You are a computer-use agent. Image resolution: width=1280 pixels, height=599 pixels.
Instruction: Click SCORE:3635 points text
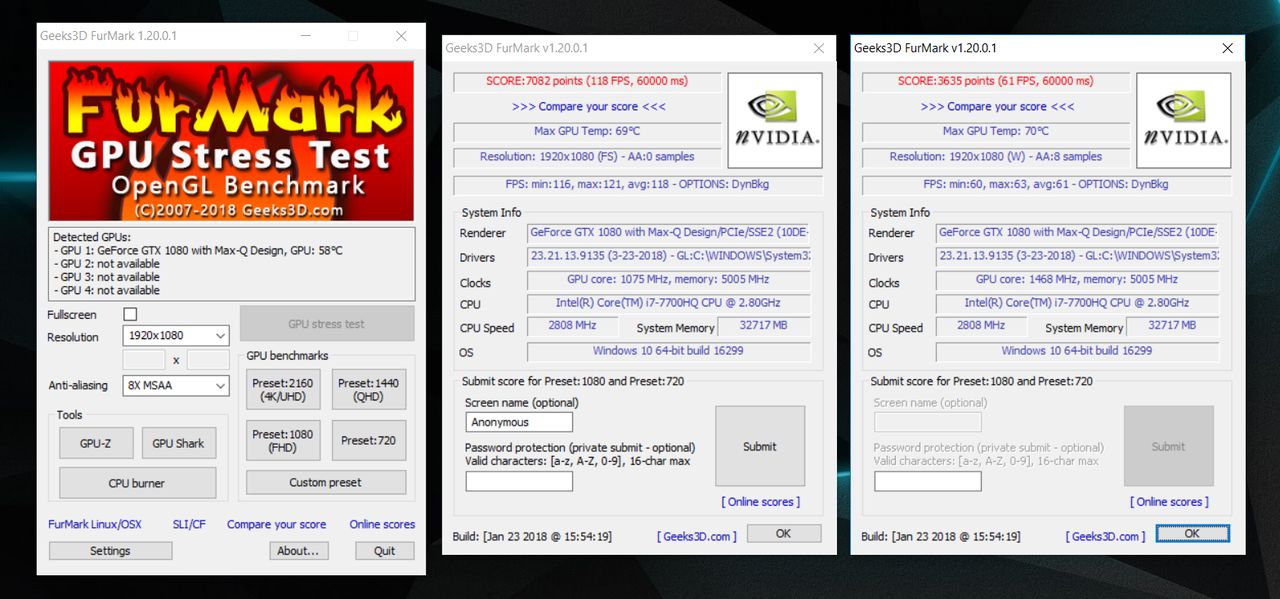coord(997,81)
